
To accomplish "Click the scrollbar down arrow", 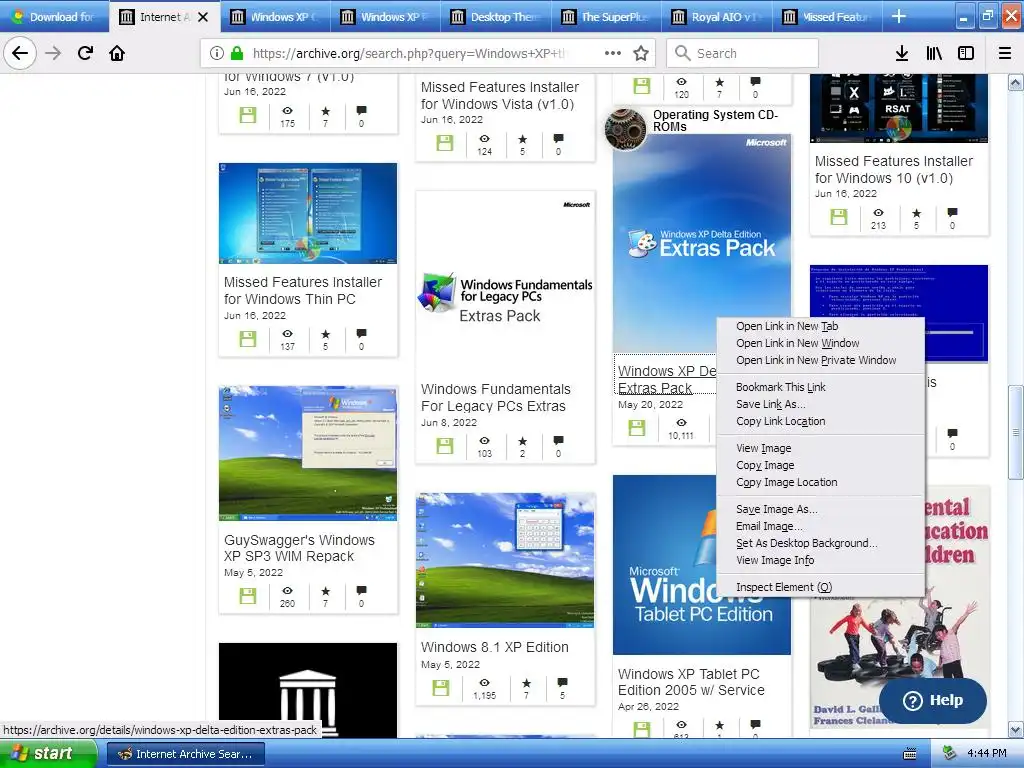I will 1015,729.
